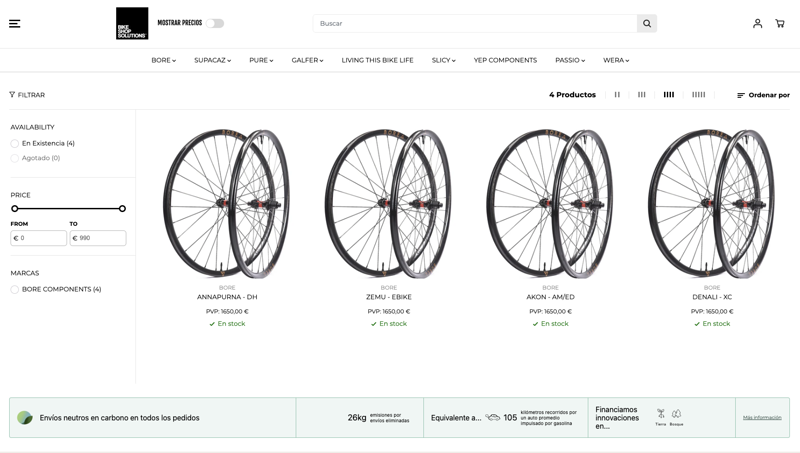Click the From price input field
Screen dimensions: 800x453
[x=39, y=238]
